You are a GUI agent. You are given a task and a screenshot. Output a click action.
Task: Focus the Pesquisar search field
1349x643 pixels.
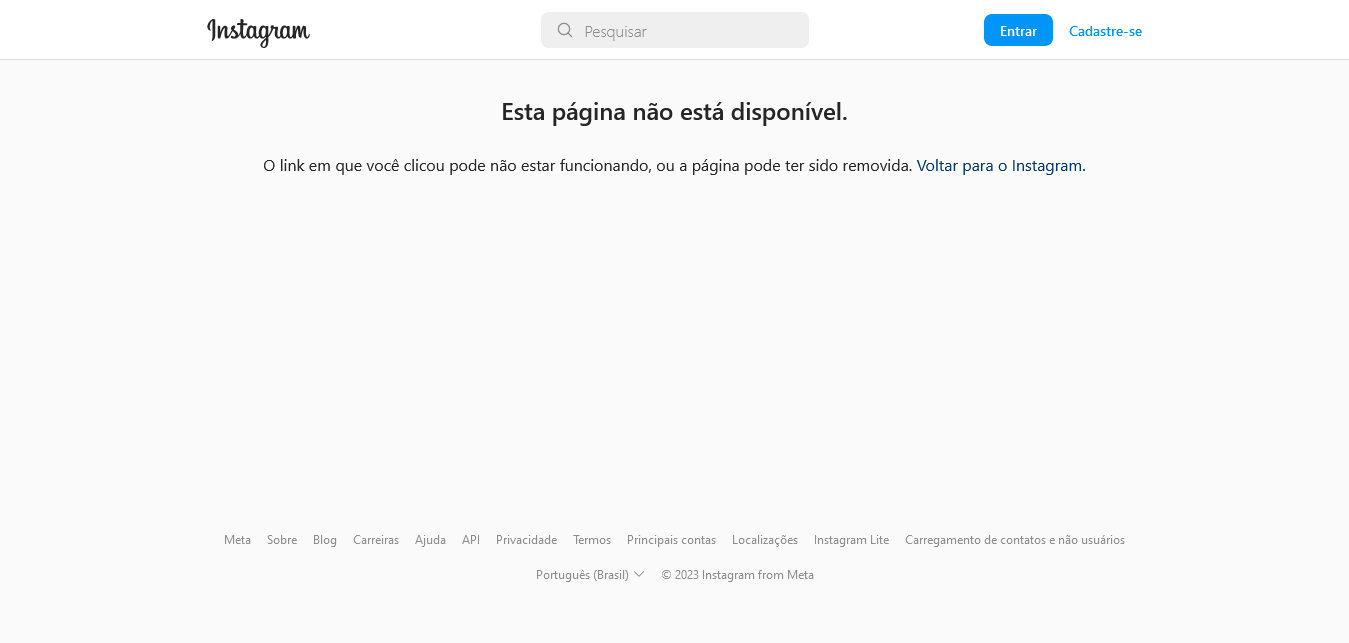pyautogui.click(x=690, y=31)
